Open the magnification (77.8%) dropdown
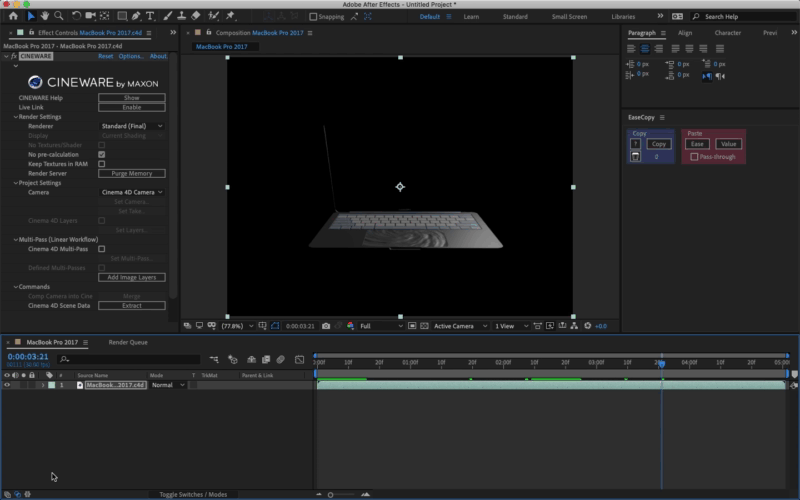This screenshot has width=800, height=500. [237, 326]
